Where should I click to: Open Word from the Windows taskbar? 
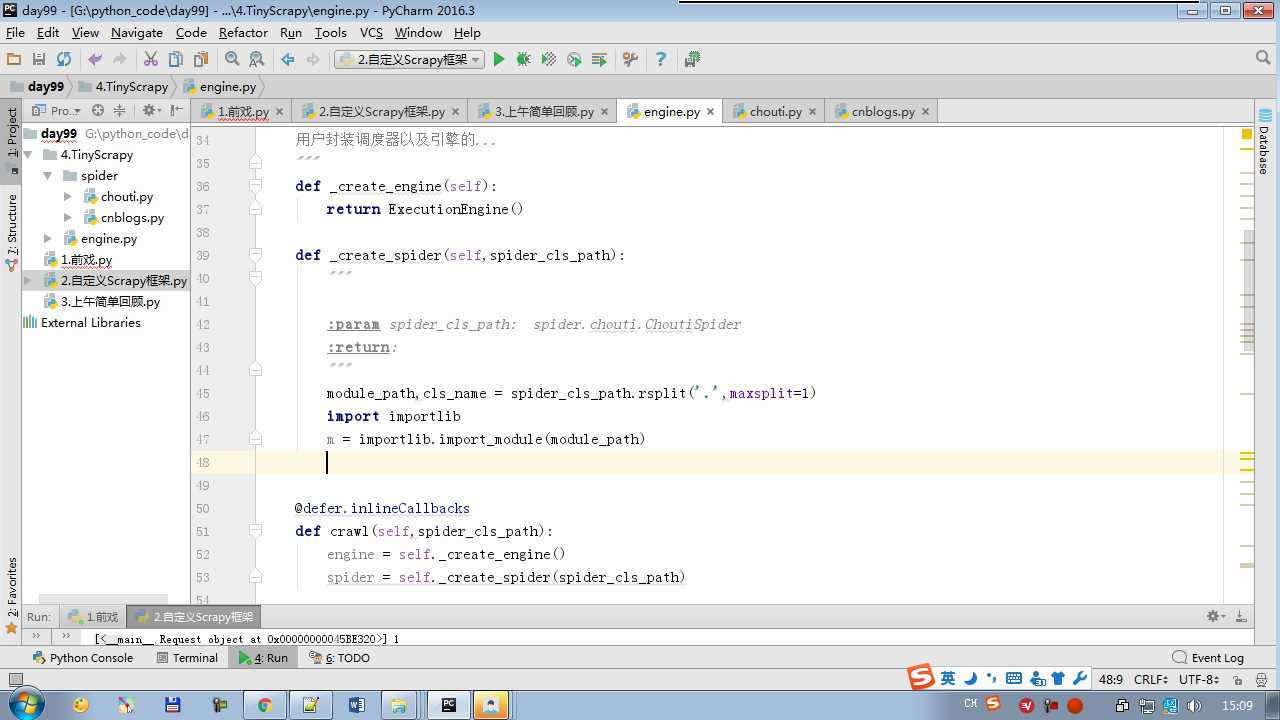(356, 705)
